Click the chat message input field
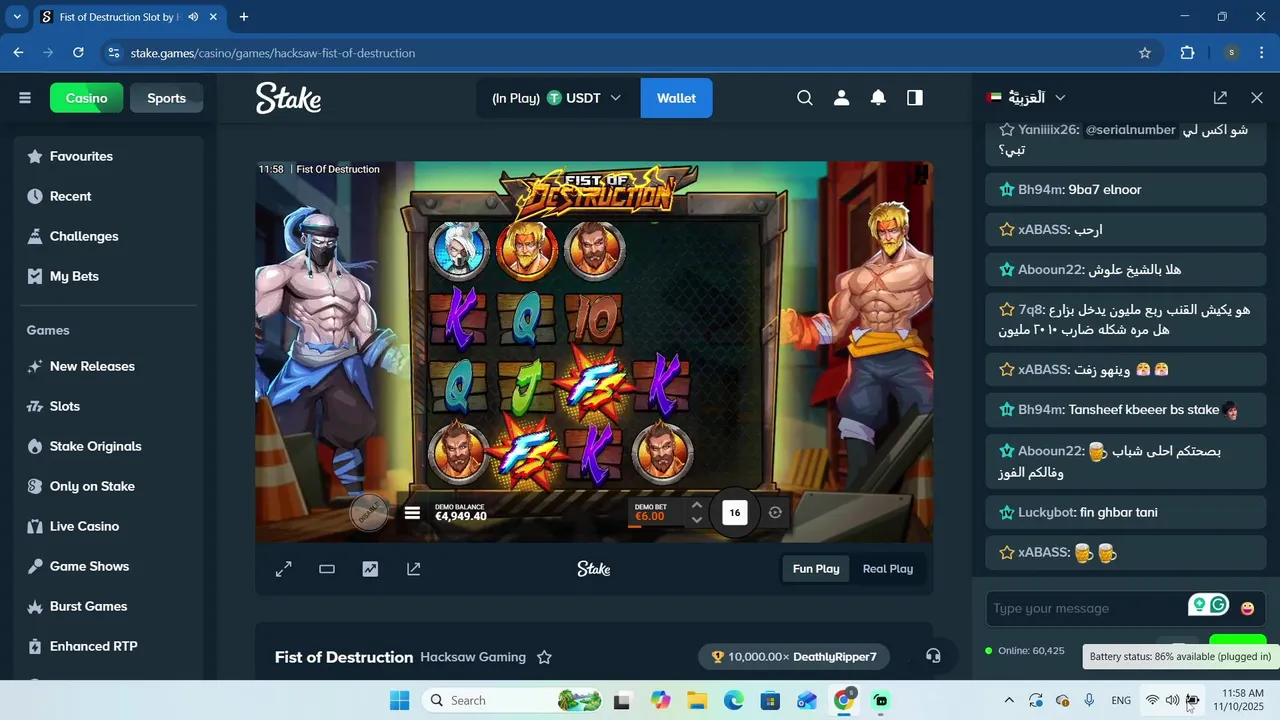Image resolution: width=1280 pixels, height=720 pixels. point(1085,608)
